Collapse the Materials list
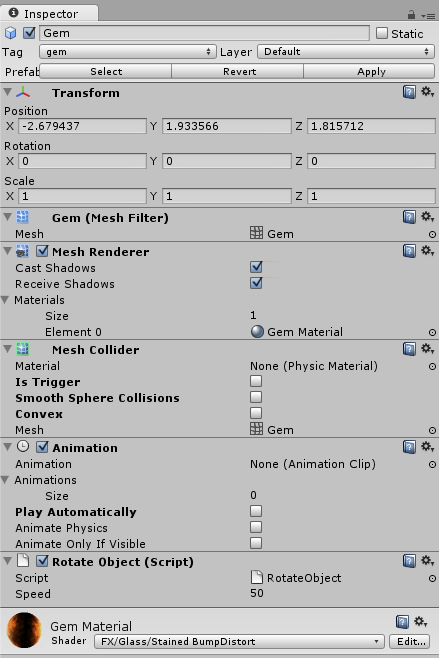The height and width of the screenshot is (658, 439). coord(5,300)
